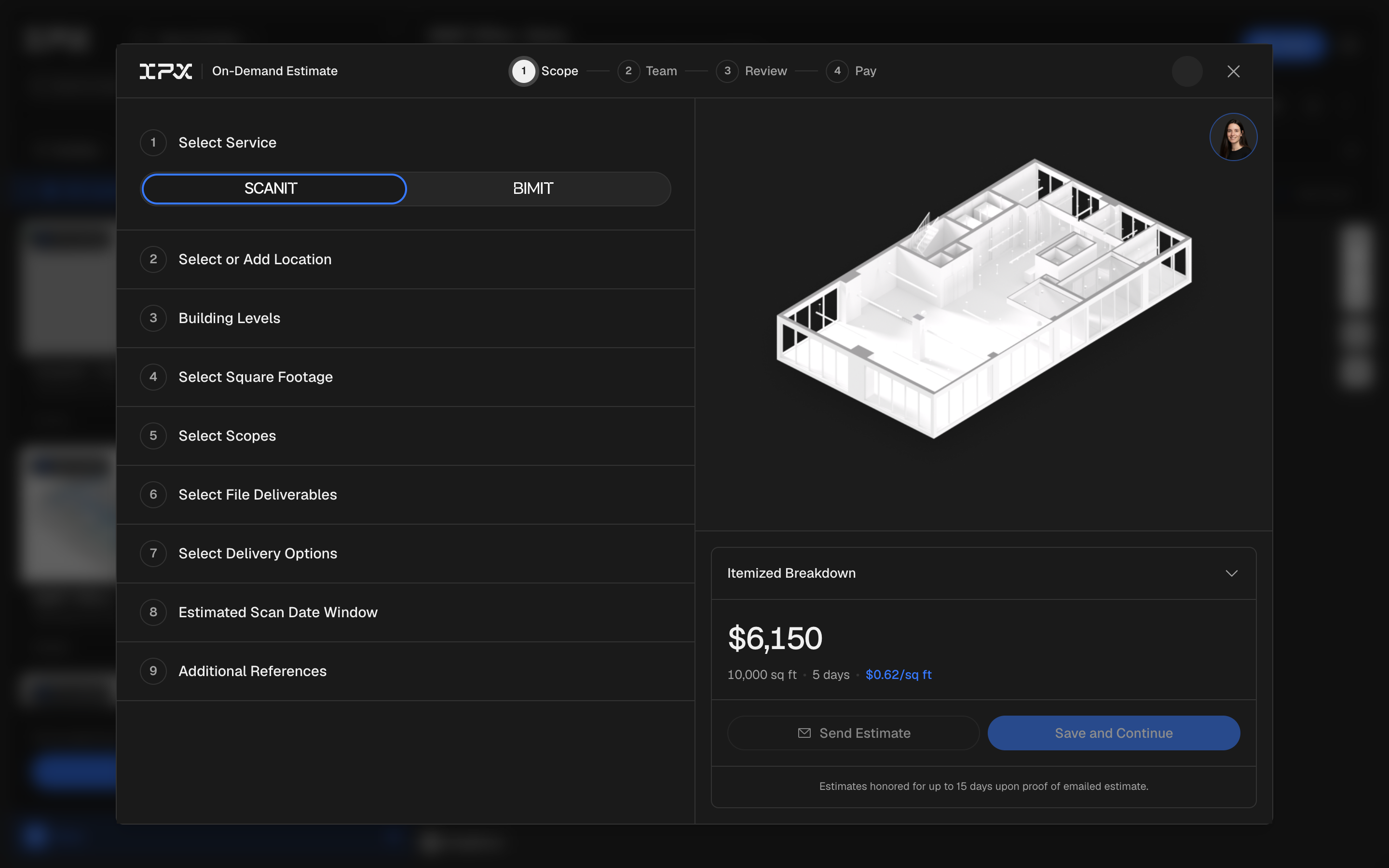The height and width of the screenshot is (868, 1389).
Task: Click step circle number 3 in header
Action: (x=727, y=71)
